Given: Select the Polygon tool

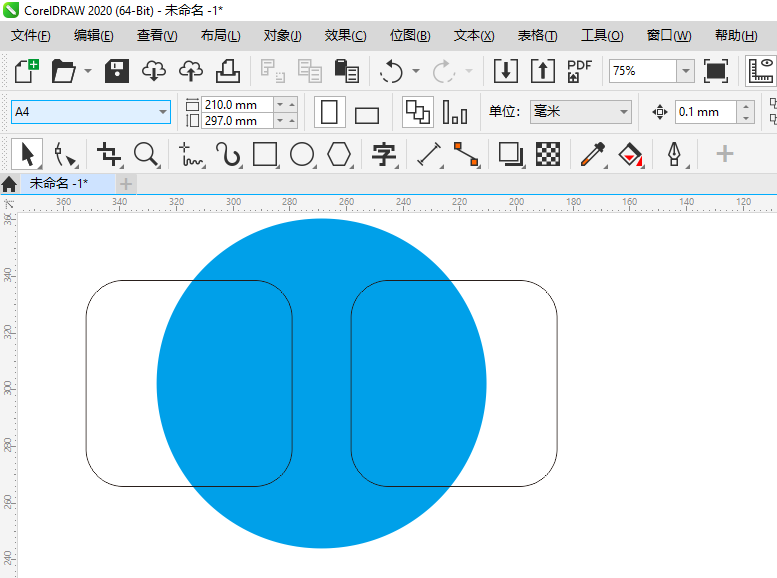Looking at the screenshot, I should pyautogui.click(x=340, y=154).
